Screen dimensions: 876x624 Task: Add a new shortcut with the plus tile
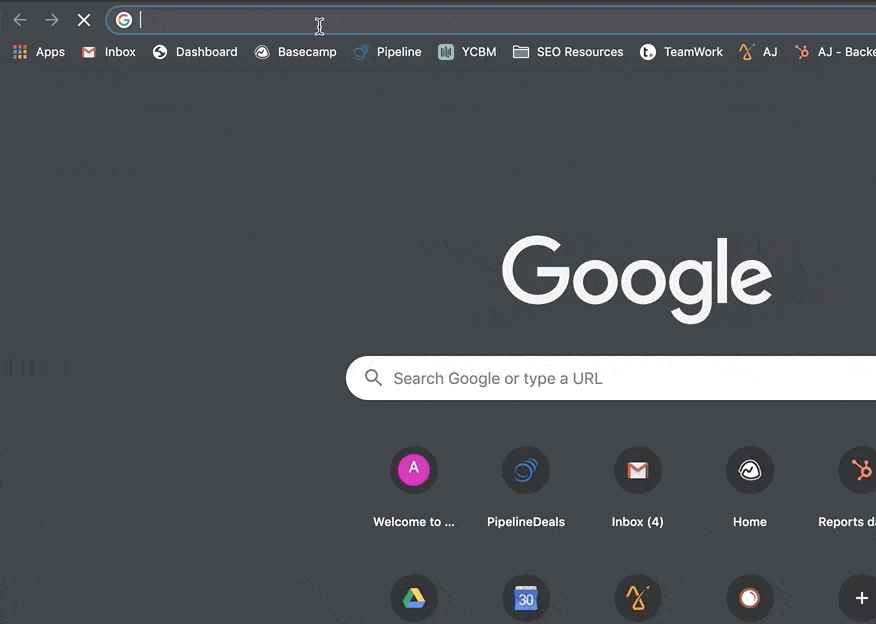[x=859, y=598]
